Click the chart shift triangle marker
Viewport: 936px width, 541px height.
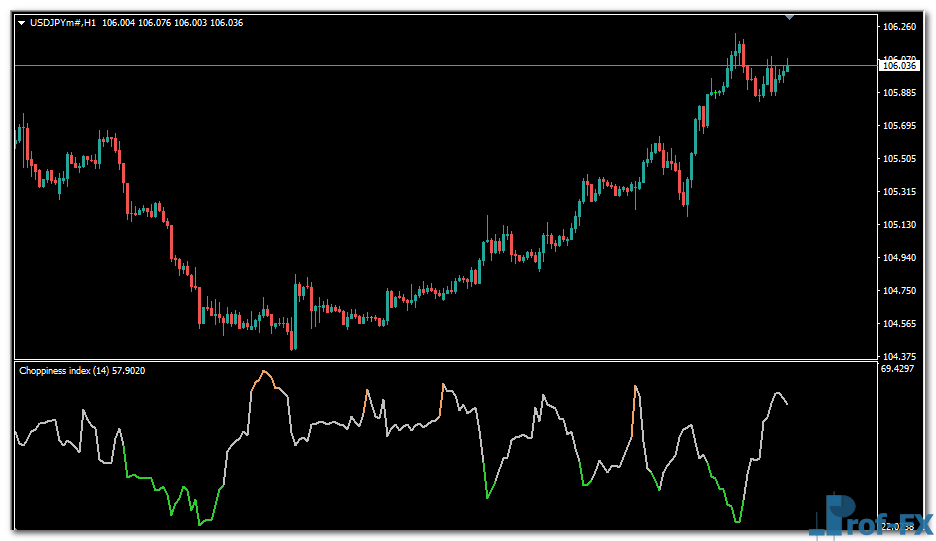tap(790, 17)
